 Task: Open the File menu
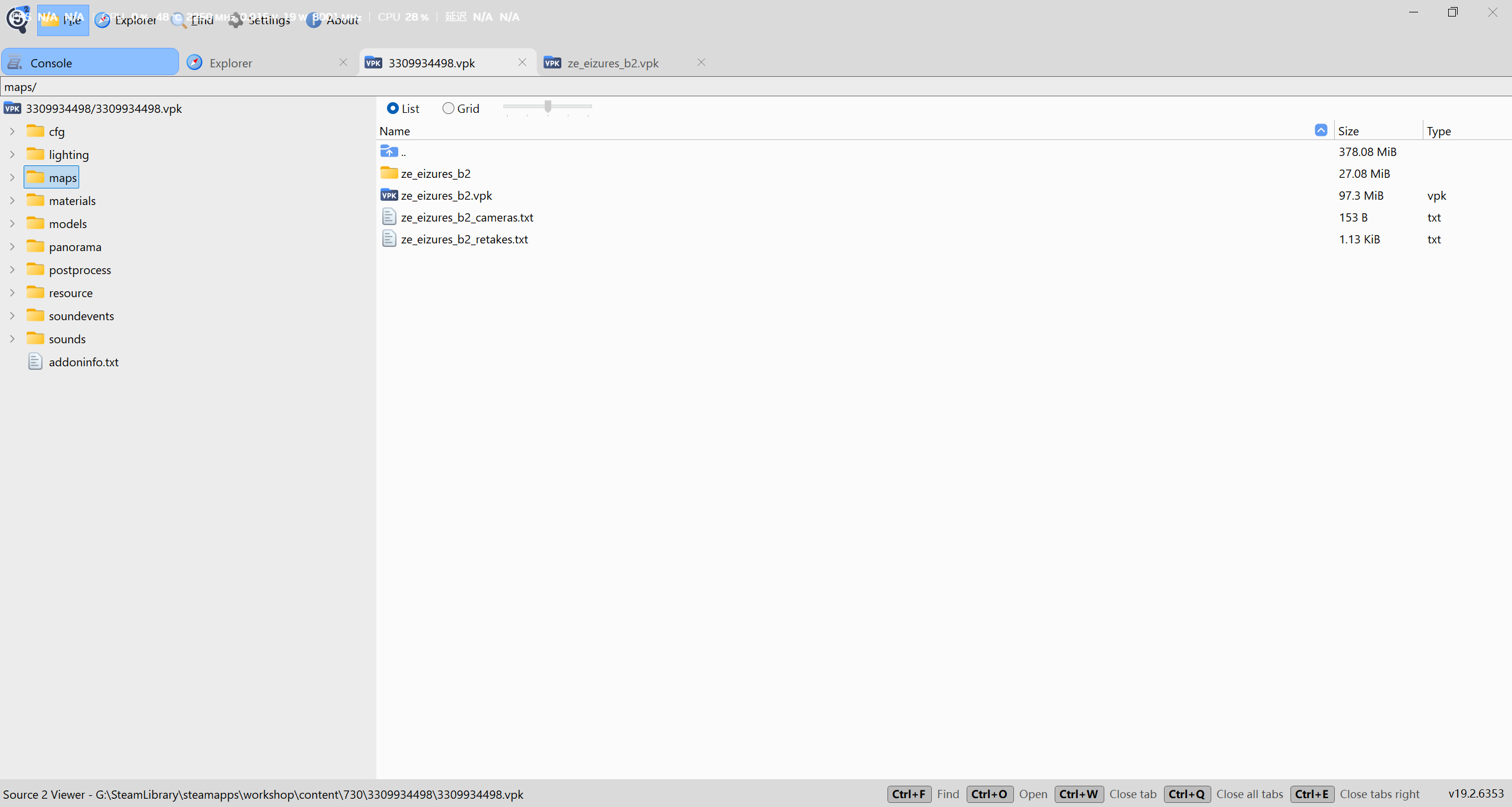point(63,20)
